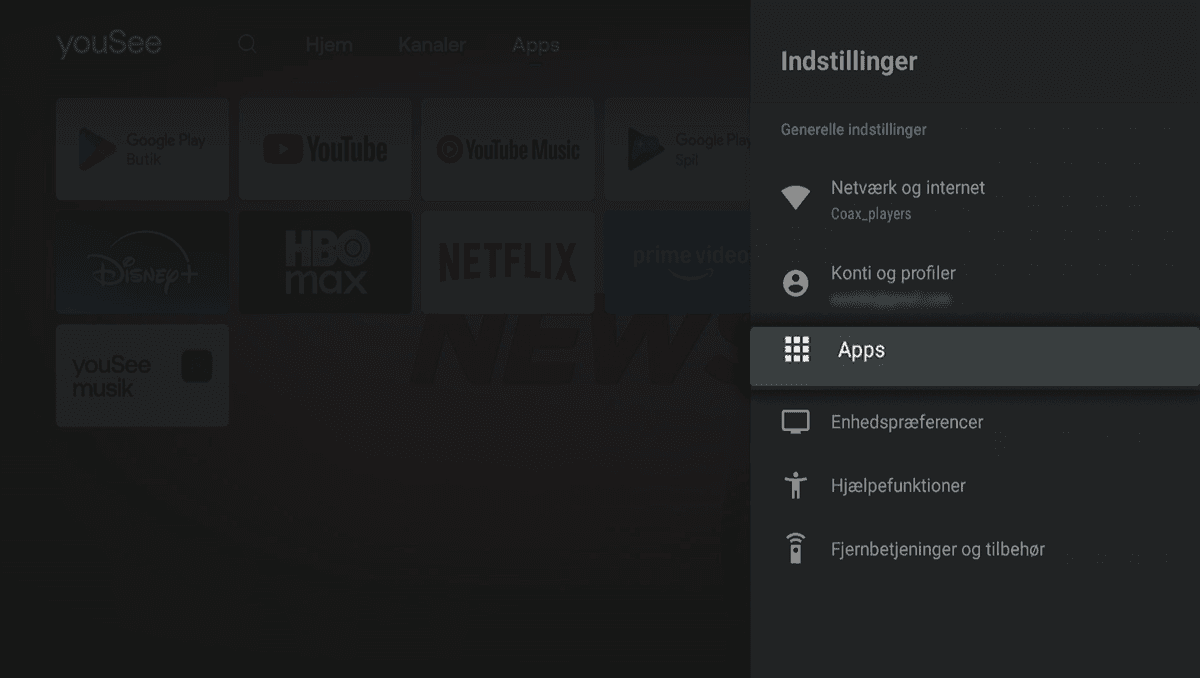
Task: Click the monitor icon for Enhedspræferencer
Action: [x=795, y=422]
